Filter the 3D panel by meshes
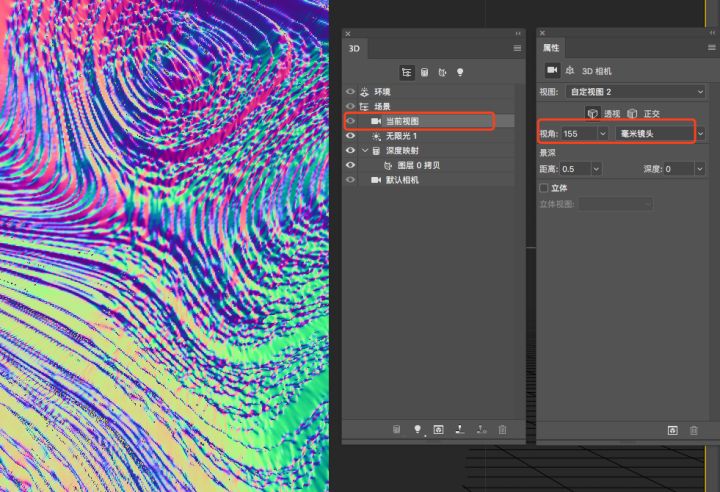Screen dimensions: 720x492 (x=425, y=73)
